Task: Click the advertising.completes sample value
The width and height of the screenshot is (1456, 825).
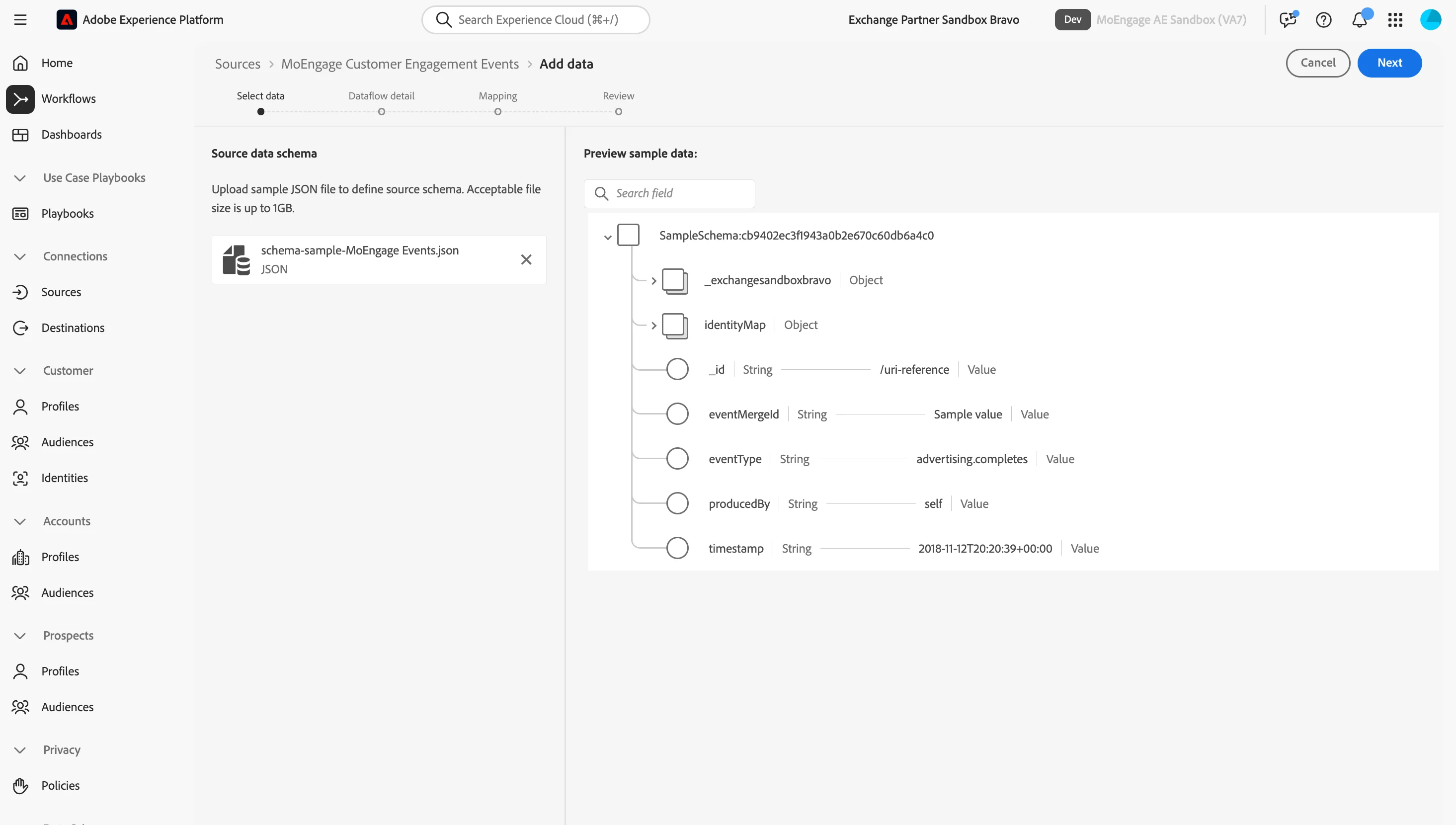Action: tap(971, 460)
